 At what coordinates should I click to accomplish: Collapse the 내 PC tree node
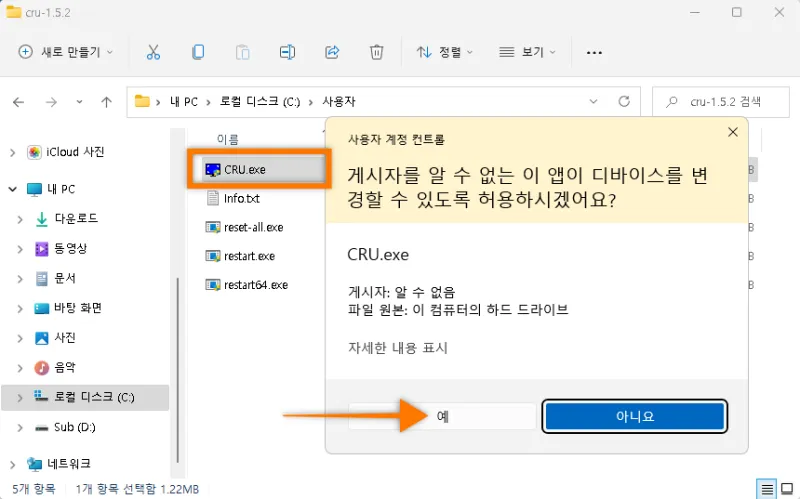point(13,189)
